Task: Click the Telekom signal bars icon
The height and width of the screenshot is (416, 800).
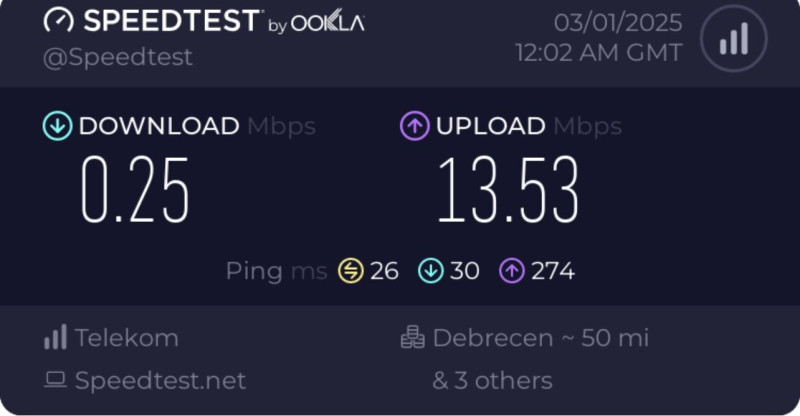Action: point(55,338)
